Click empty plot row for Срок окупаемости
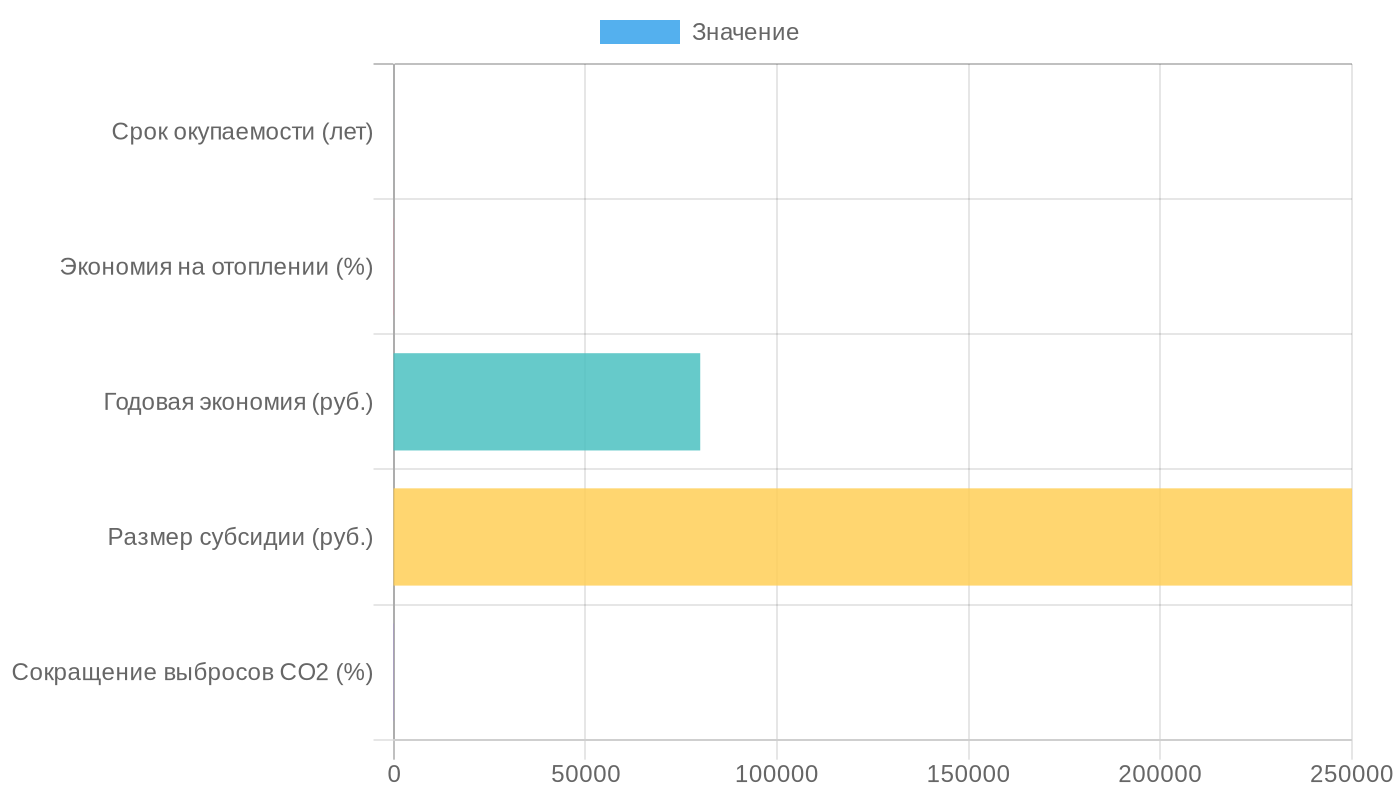 (872, 132)
